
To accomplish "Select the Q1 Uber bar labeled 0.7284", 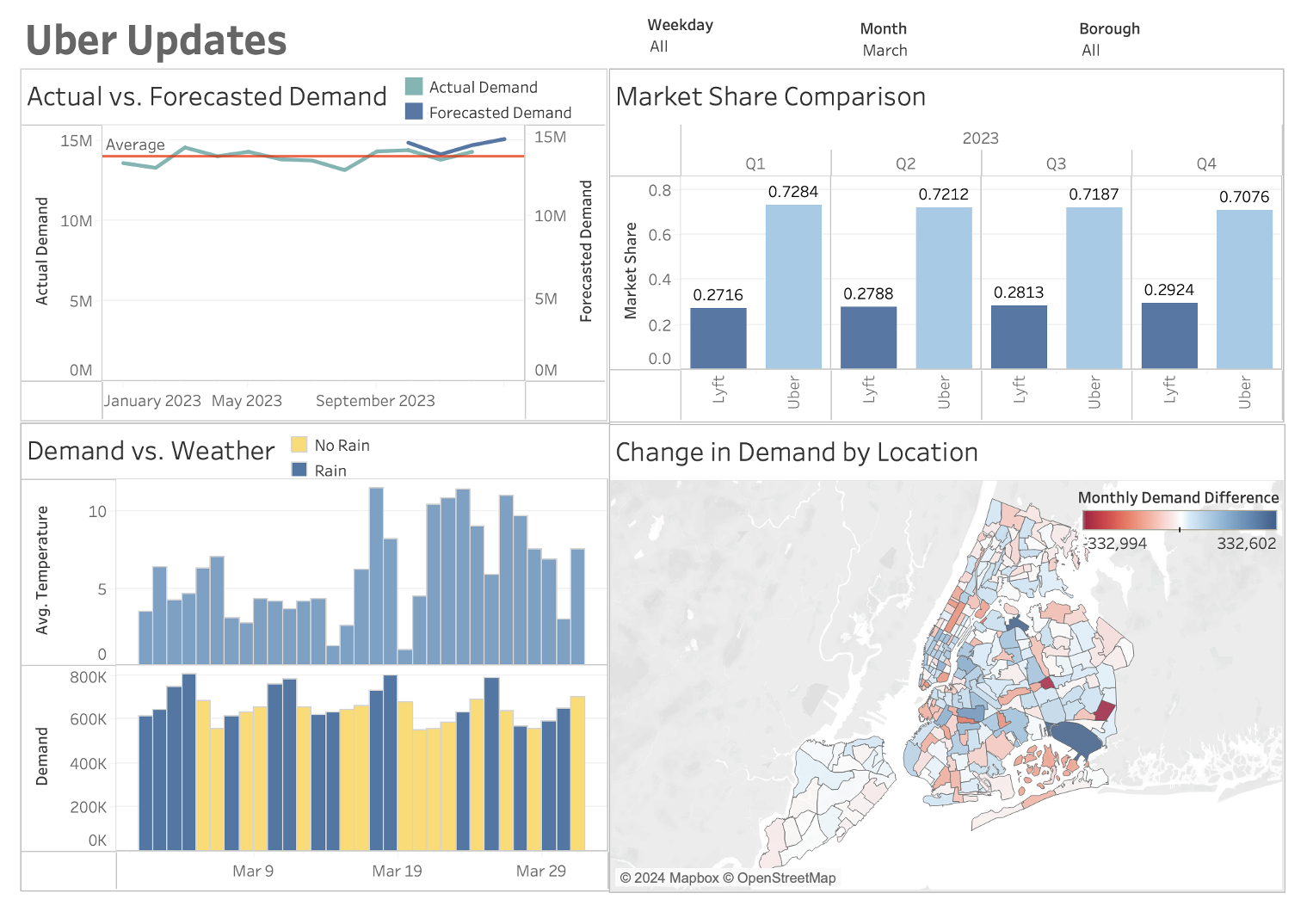I will [793, 286].
